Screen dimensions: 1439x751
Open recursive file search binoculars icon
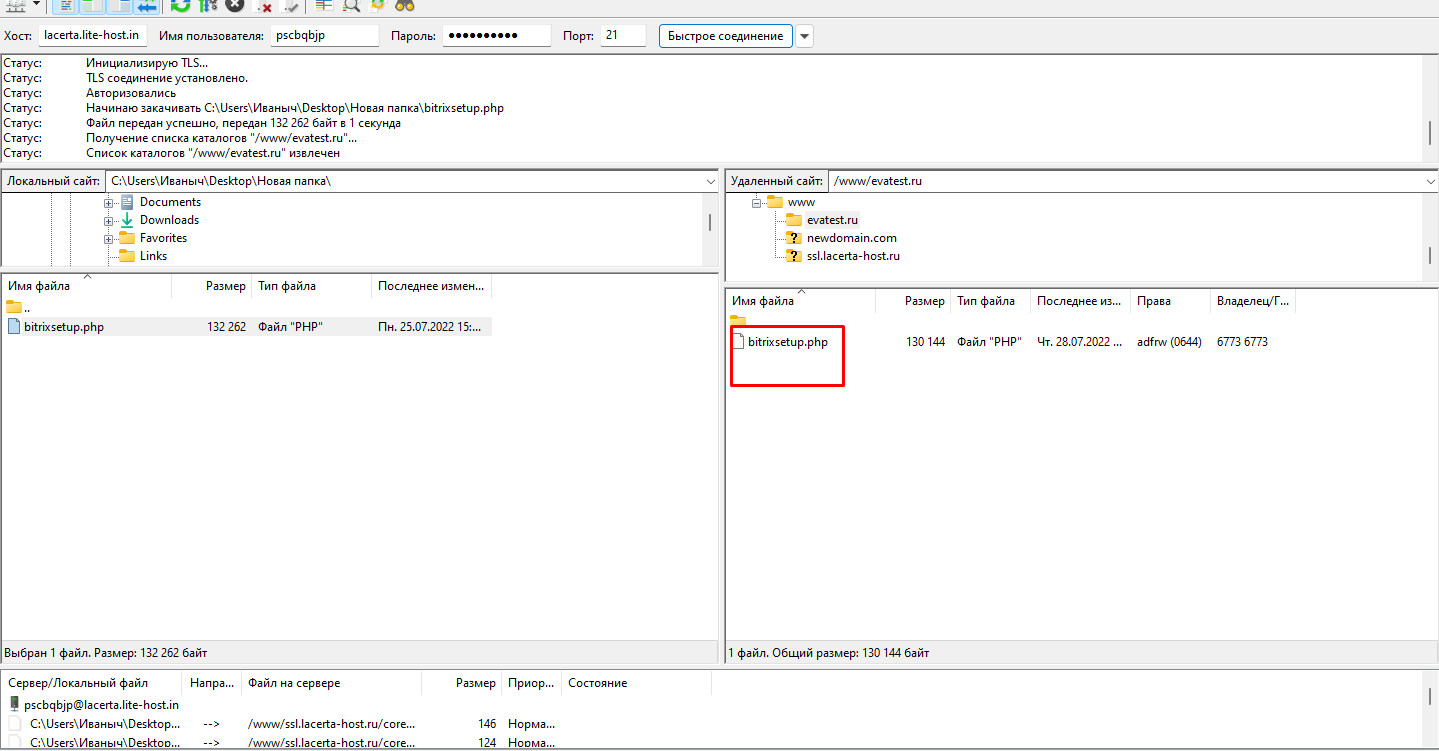tap(405, 5)
